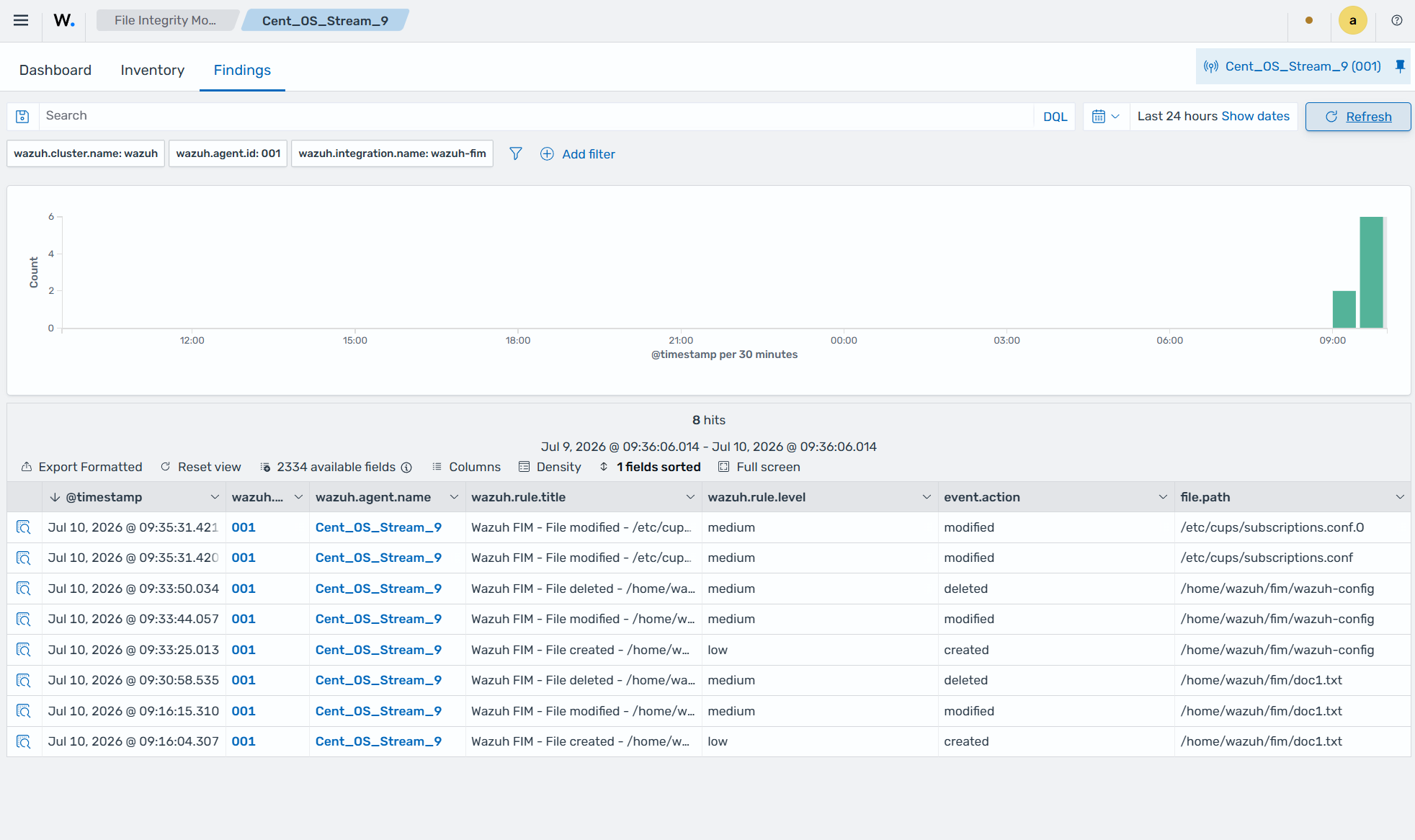Image resolution: width=1415 pixels, height=840 pixels.
Task: Inspect the 09:16:15.310 event details
Action: pos(24,711)
